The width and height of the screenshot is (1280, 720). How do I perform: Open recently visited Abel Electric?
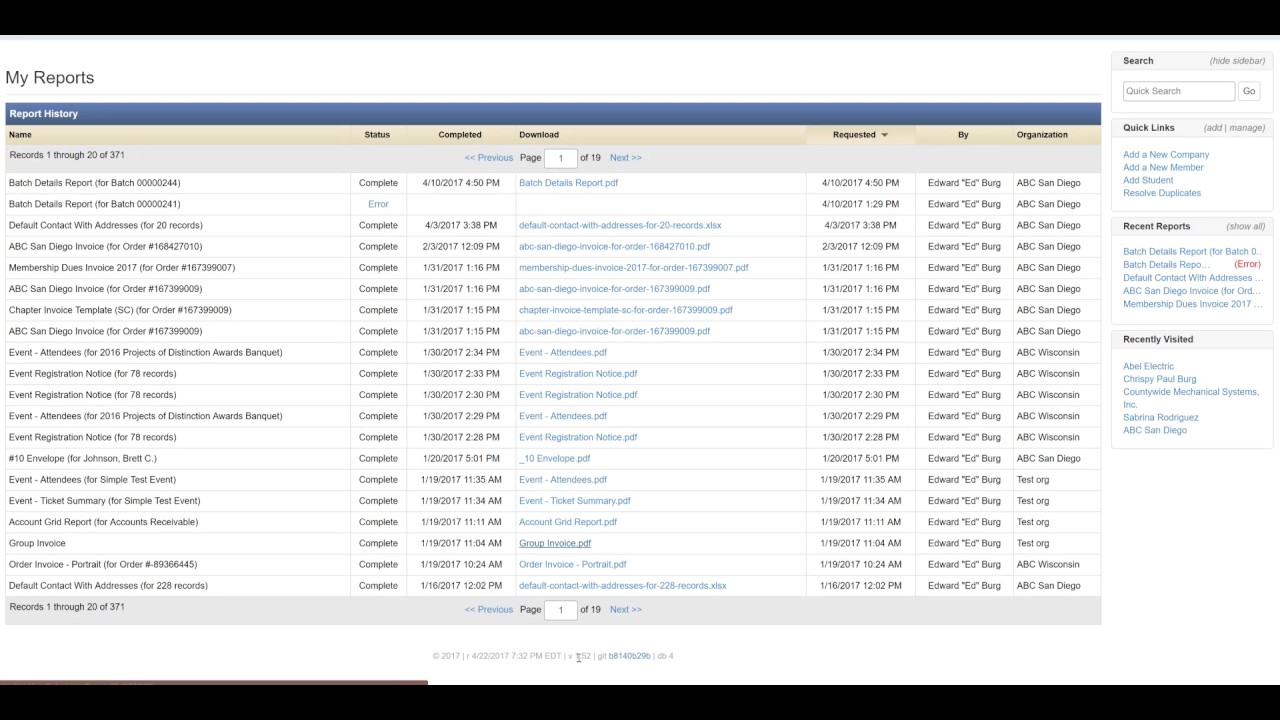(1148, 367)
